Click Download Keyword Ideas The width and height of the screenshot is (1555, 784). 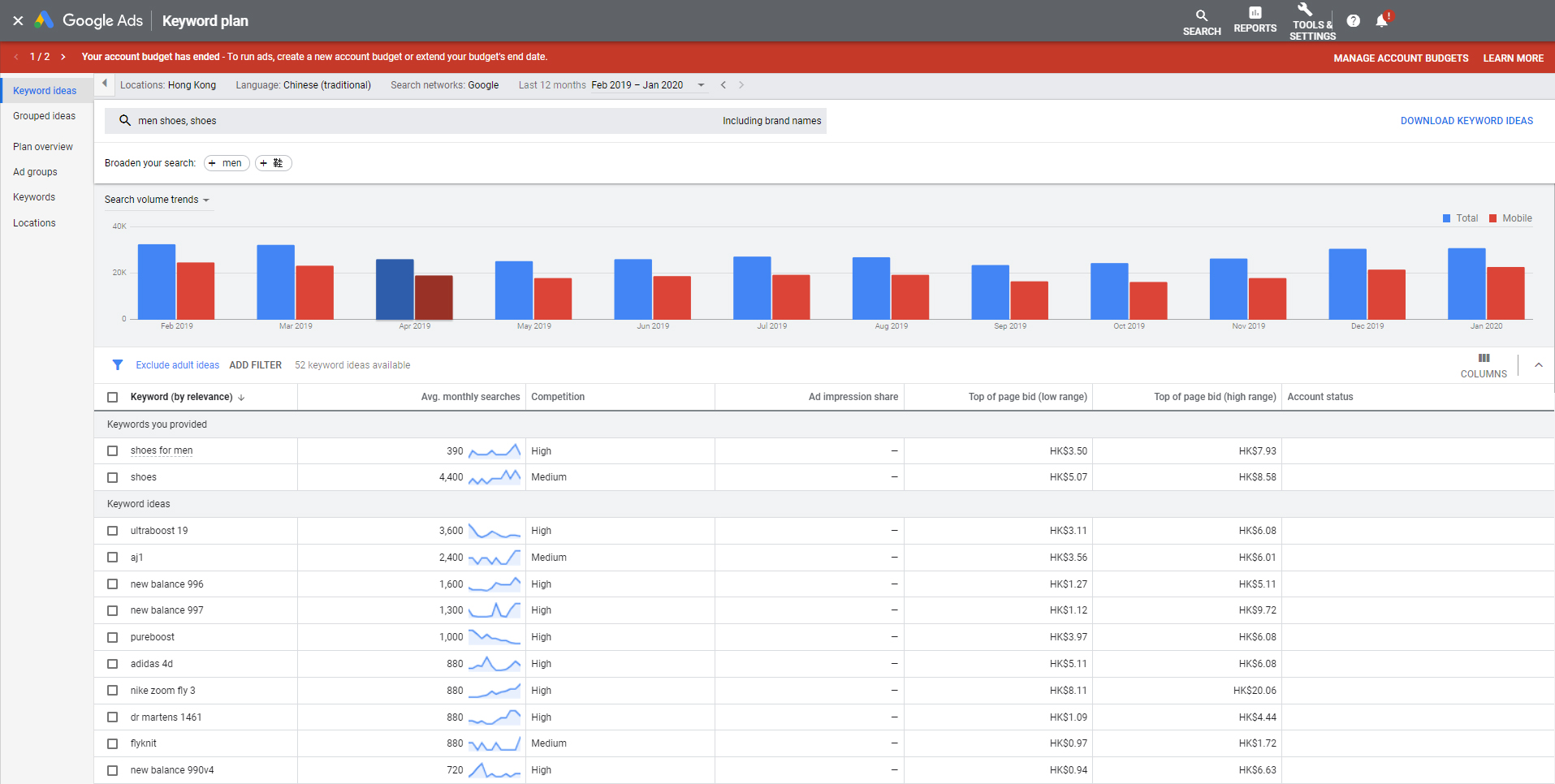1466,121
